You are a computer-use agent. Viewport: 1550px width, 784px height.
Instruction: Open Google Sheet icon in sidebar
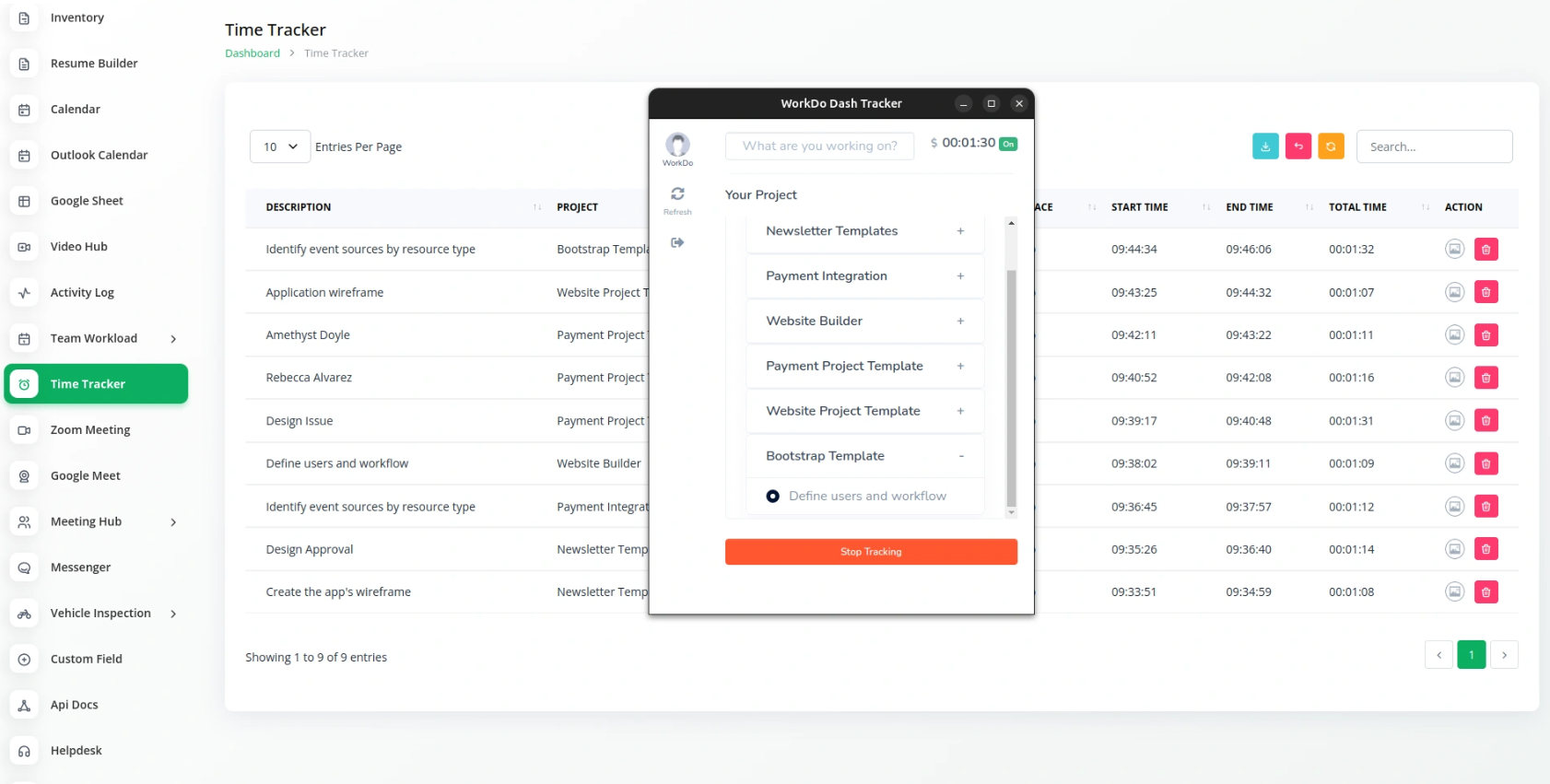24,201
